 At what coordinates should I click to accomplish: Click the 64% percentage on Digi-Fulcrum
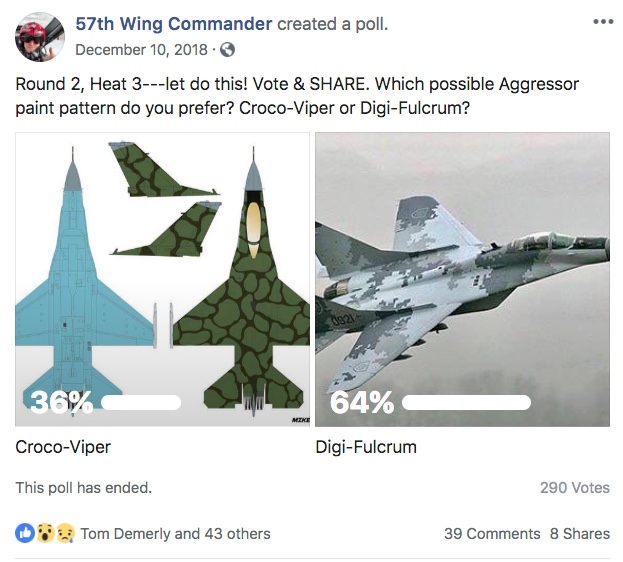click(x=362, y=403)
